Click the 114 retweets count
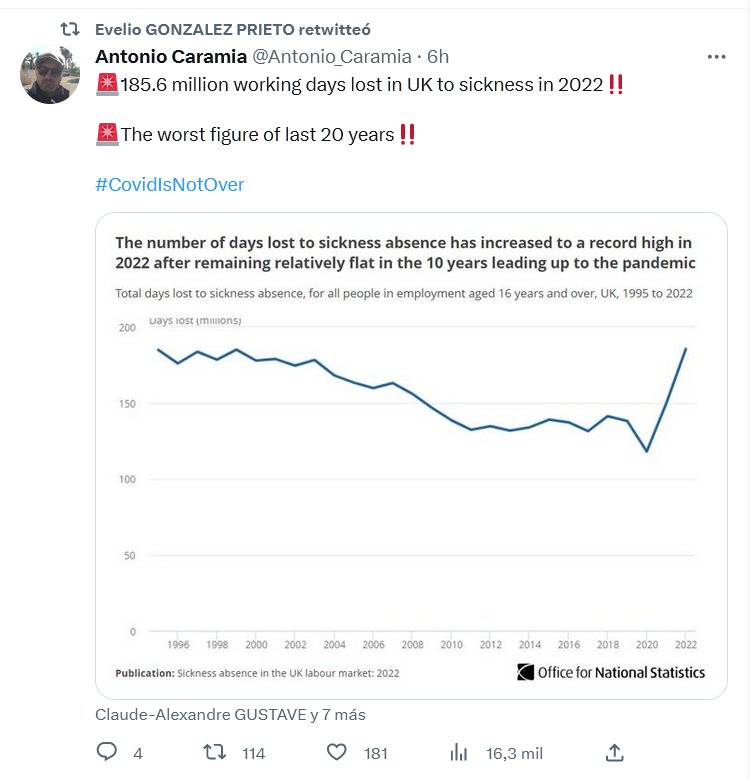The width and height of the screenshot is (754, 780). pos(254,753)
